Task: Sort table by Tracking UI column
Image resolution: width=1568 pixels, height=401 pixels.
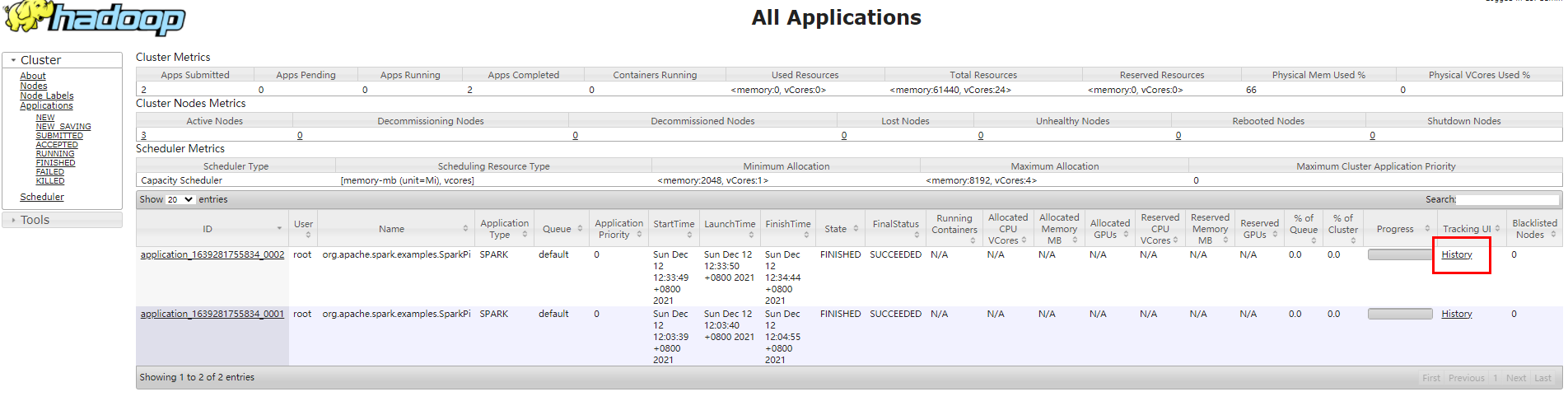Action: coord(1471,229)
